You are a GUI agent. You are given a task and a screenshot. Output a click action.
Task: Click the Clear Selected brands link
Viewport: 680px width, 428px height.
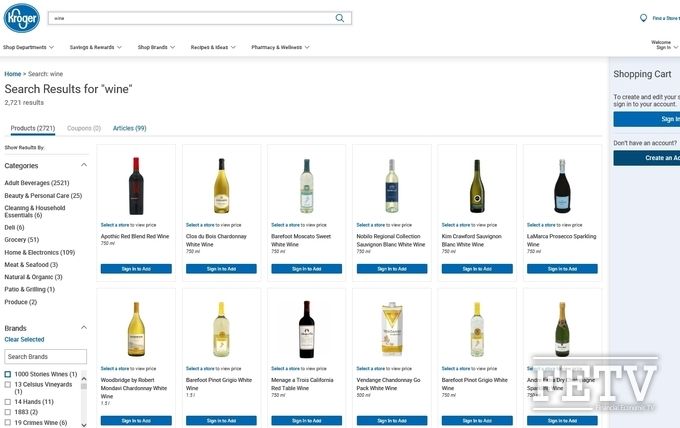[24, 340]
